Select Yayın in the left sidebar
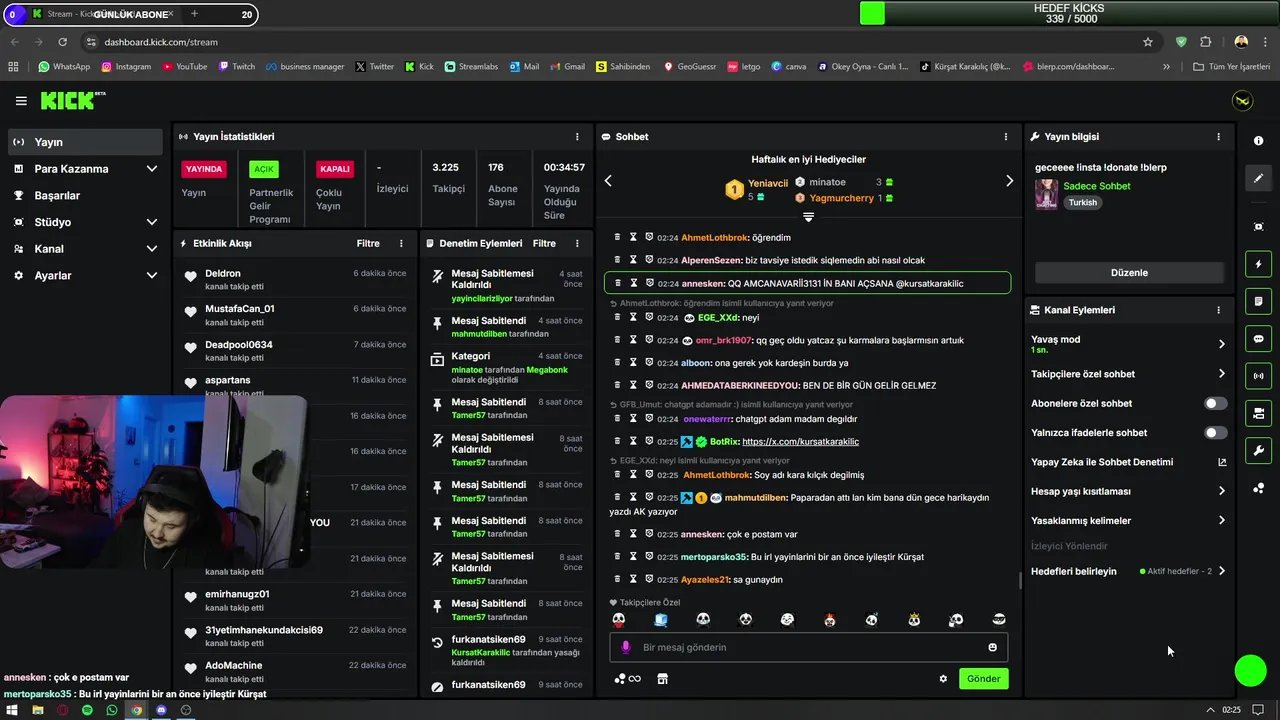The image size is (1280, 720). pyautogui.click(x=84, y=142)
